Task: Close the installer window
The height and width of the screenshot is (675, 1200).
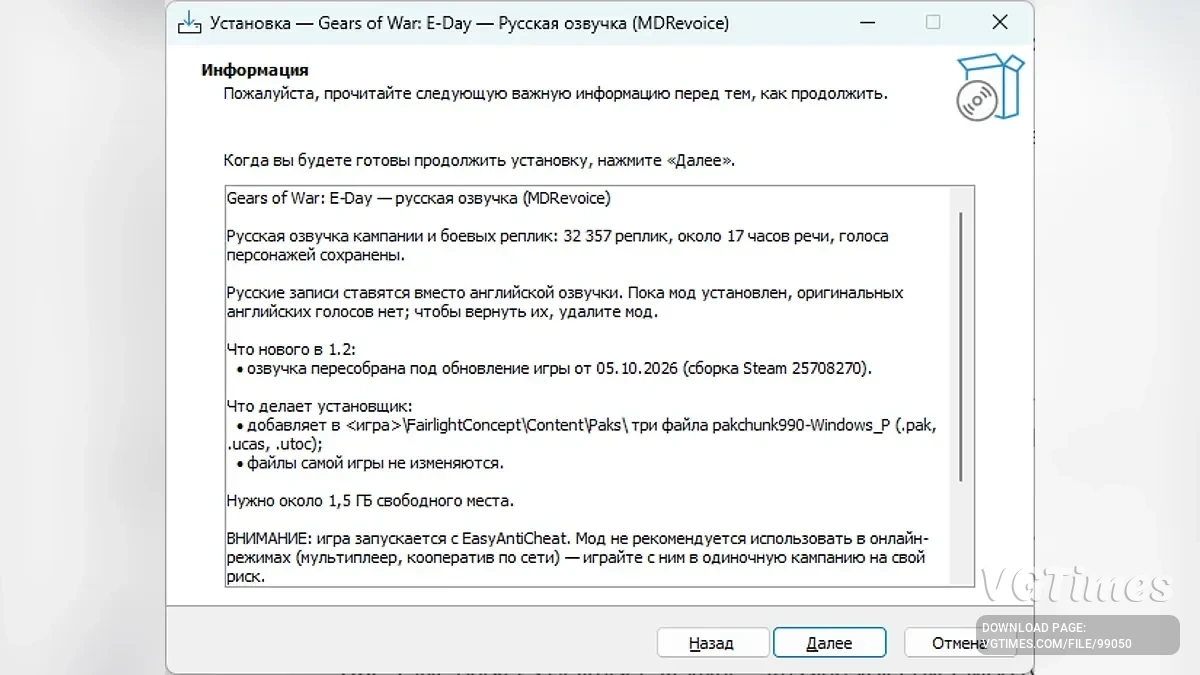Action: [x=999, y=22]
